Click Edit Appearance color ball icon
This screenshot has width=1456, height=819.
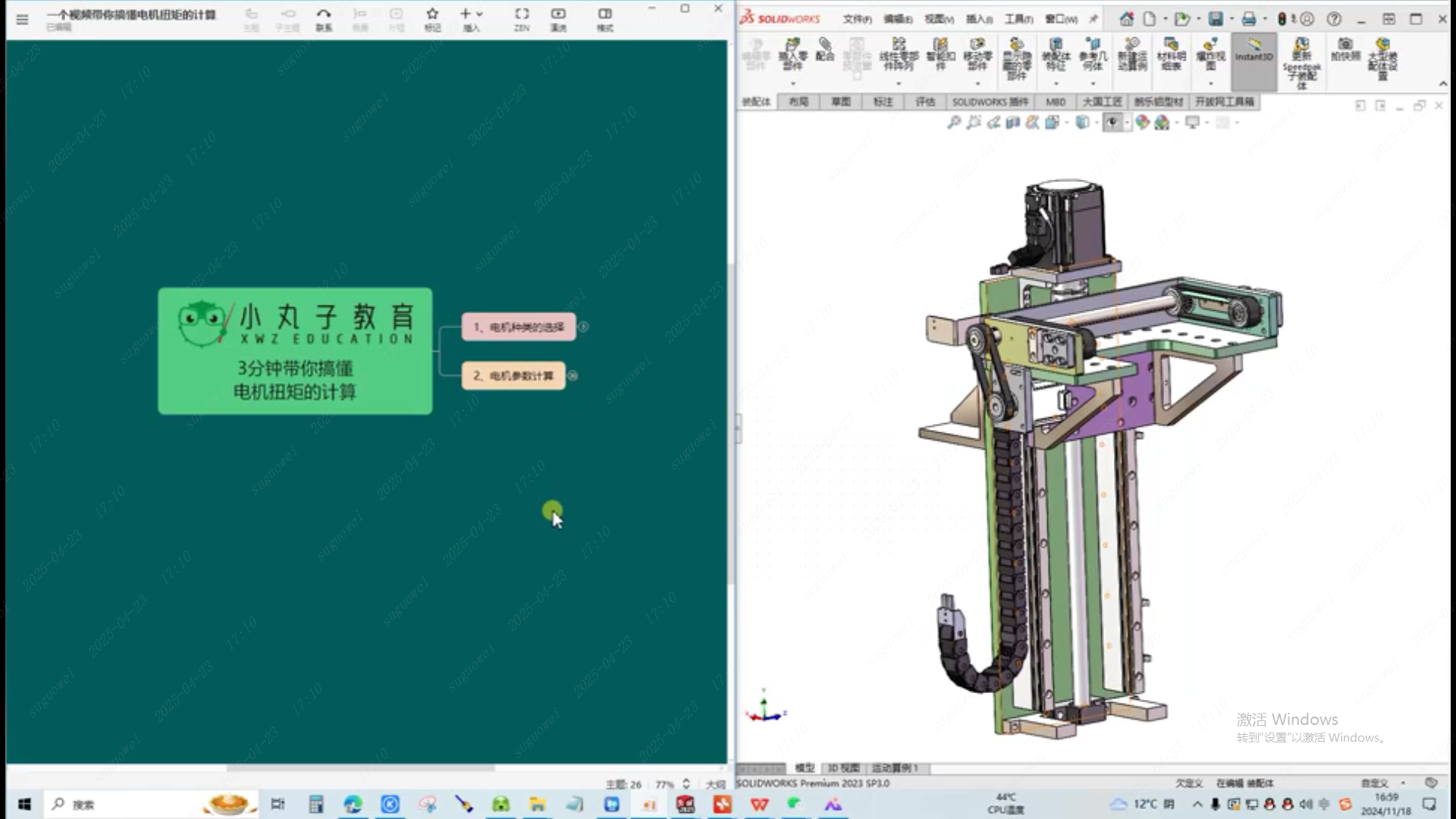pos(1142,122)
